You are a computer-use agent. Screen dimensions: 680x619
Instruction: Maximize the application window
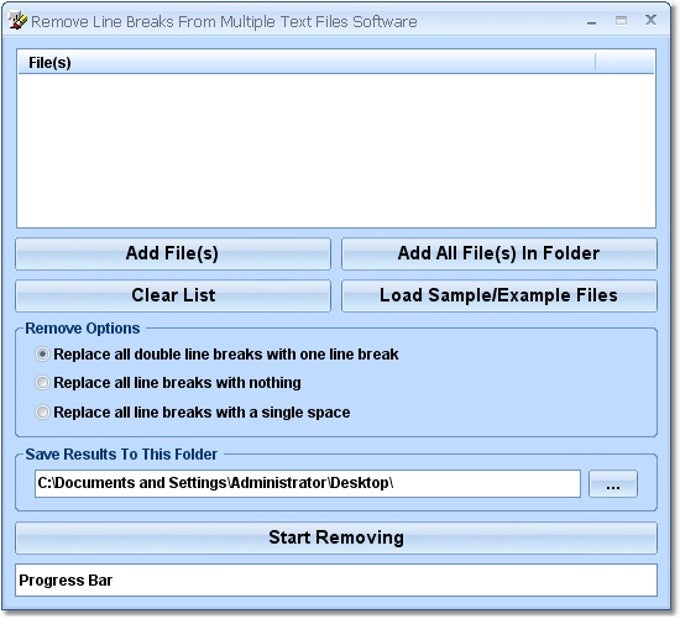point(621,20)
